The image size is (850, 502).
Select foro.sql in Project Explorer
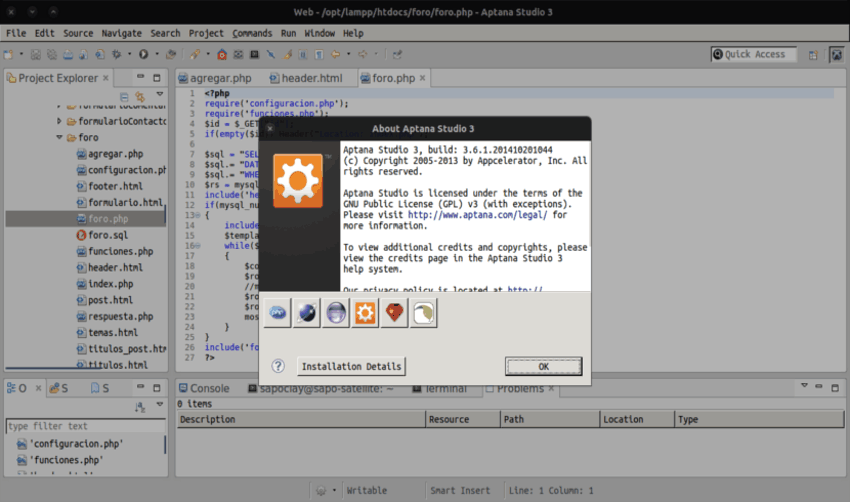(107, 235)
